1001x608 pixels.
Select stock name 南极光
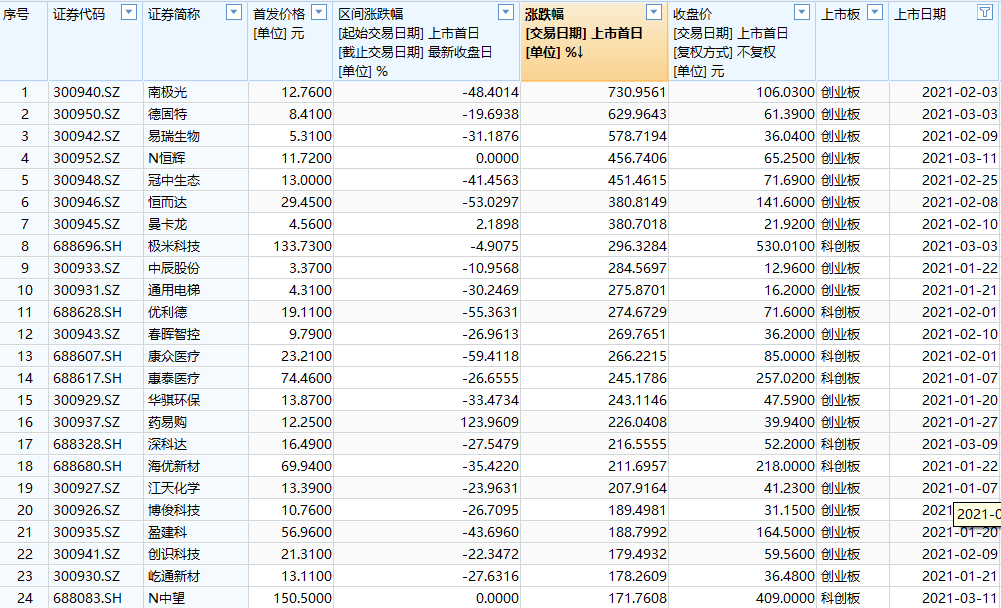click(x=168, y=92)
